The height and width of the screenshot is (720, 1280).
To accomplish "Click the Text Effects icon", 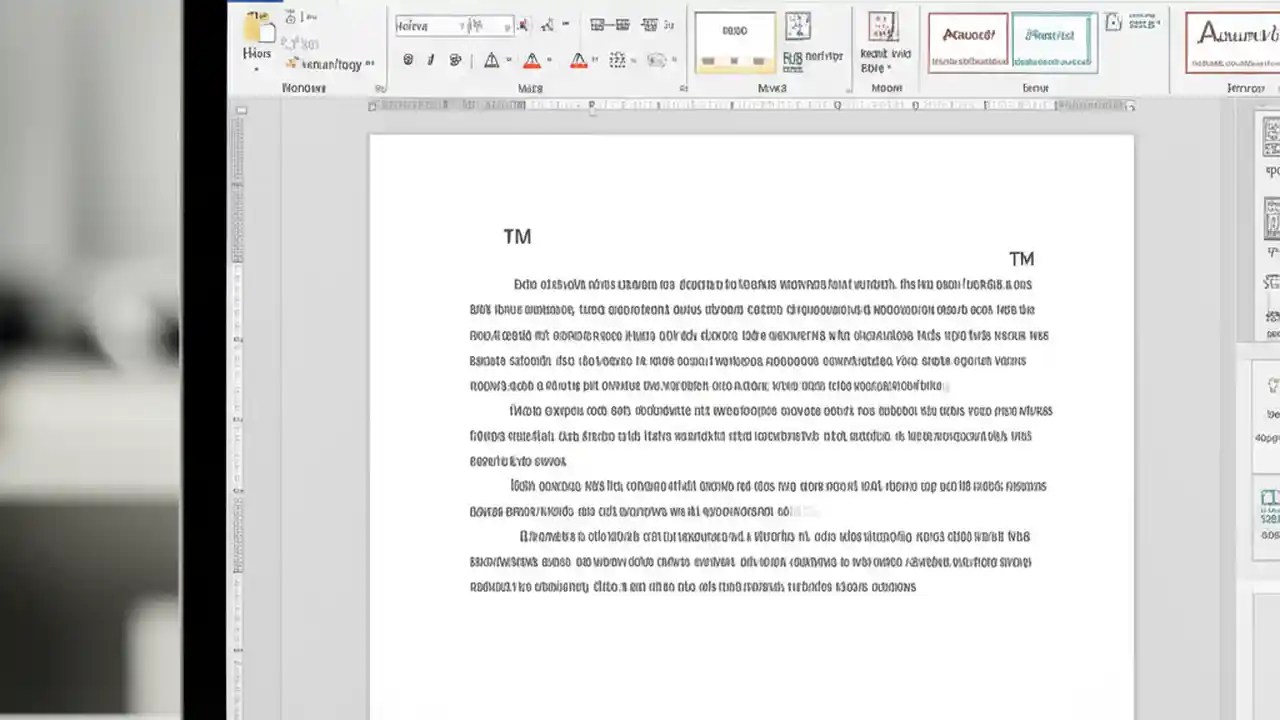I will tap(491, 60).
